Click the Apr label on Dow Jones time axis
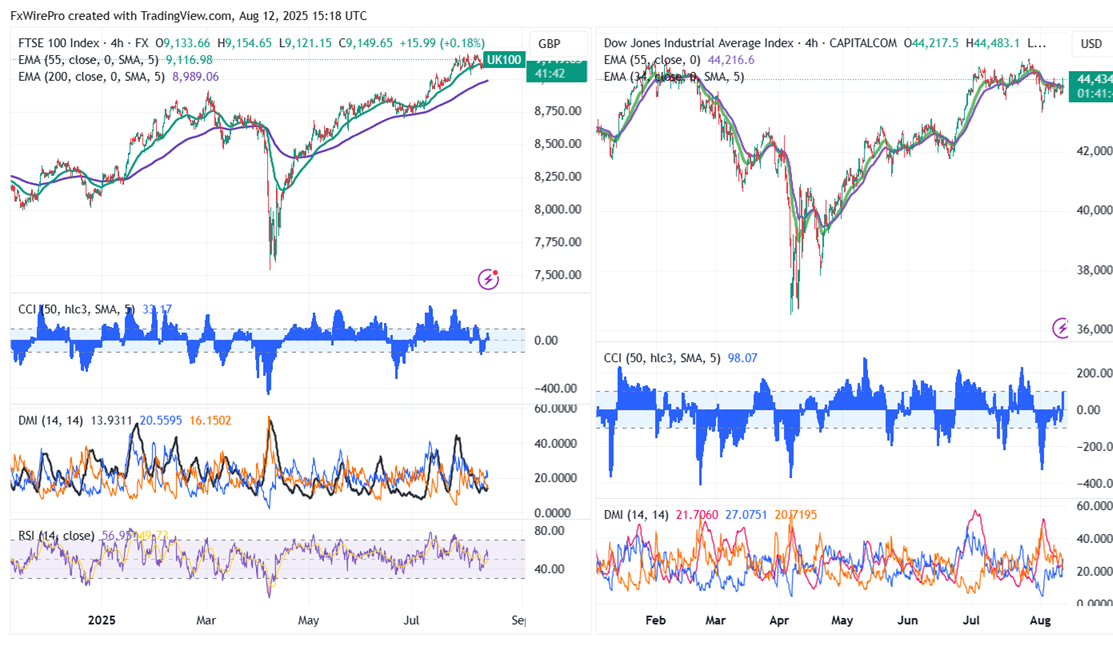Image resolution: width=1113 pixels, height=648 pixels. [x=779, y=620]
